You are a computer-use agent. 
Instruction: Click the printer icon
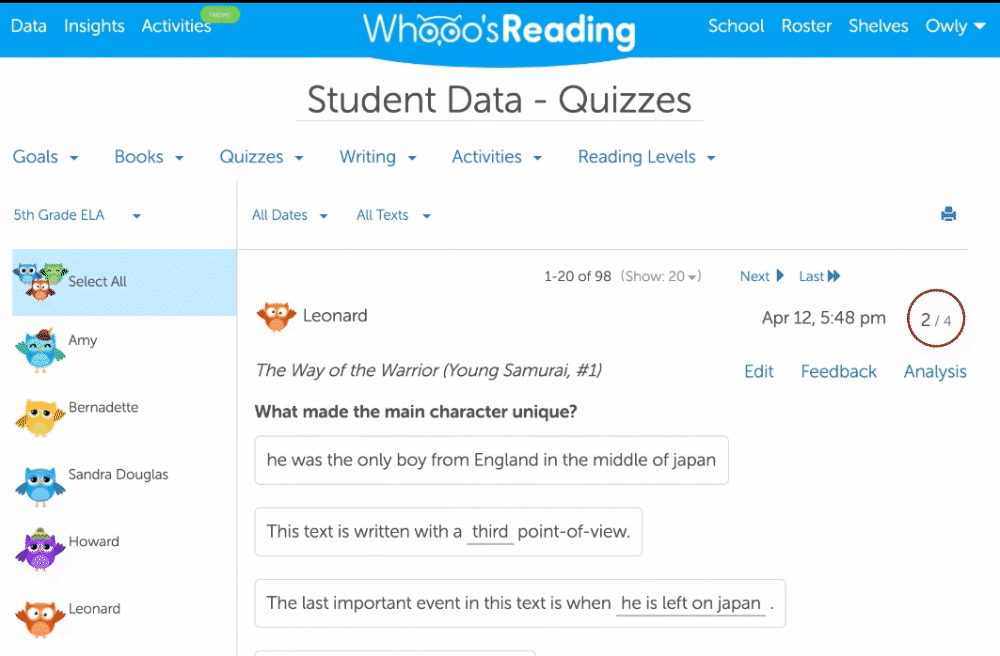[x=948, y=214]
